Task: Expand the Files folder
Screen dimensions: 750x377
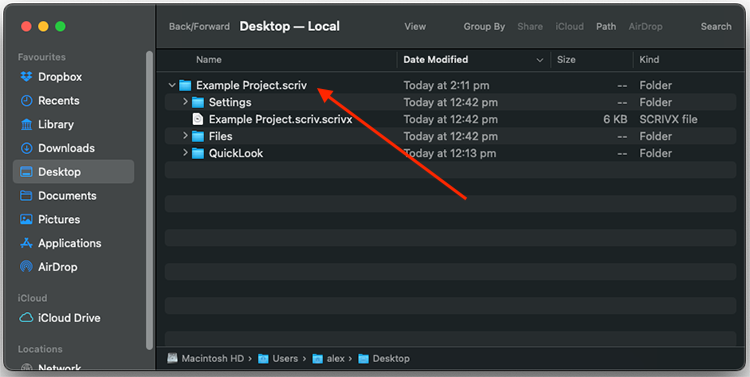Action: point(185,136)
